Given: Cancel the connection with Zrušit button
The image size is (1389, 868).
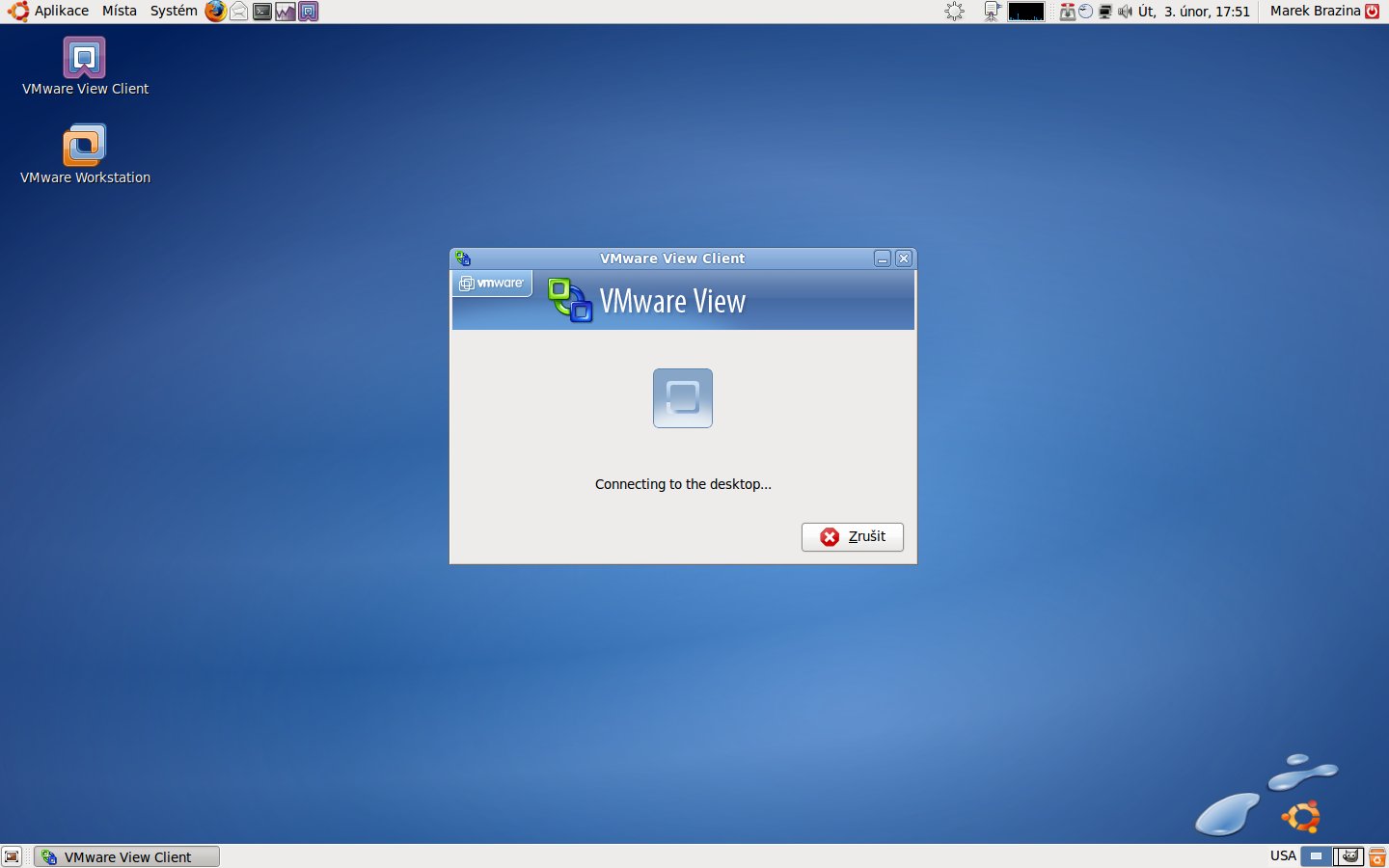Looking at the screenshot, I should coord(853,537).
